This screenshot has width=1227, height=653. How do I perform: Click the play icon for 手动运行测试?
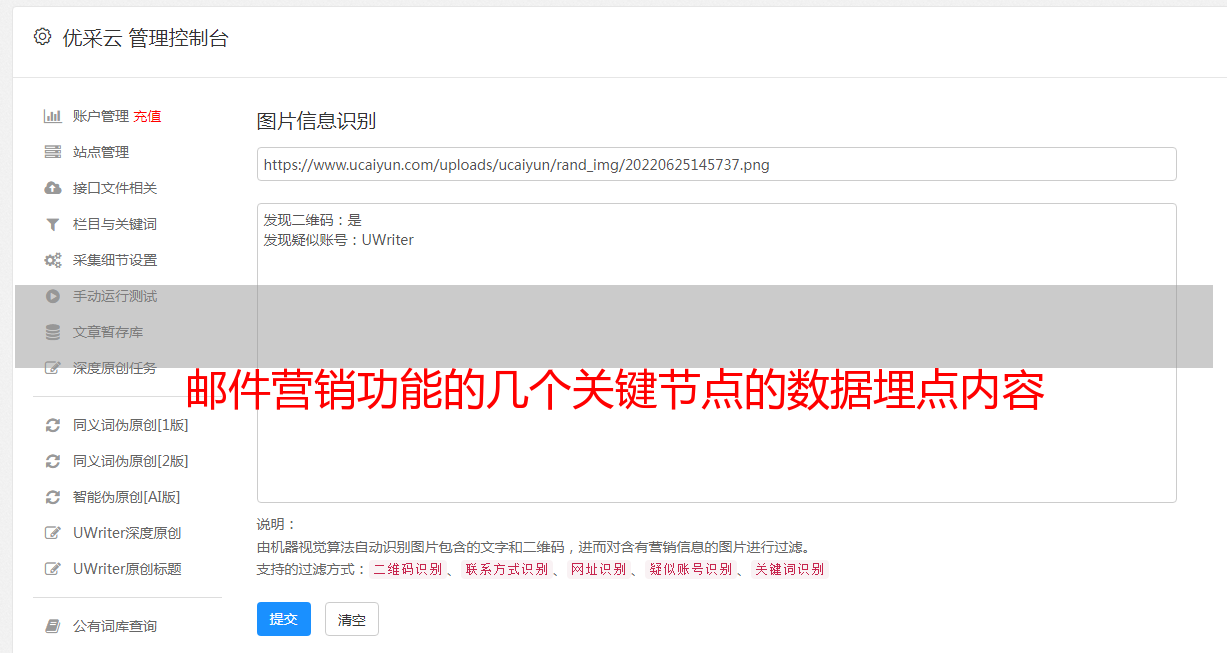click(x=53, y=296)
